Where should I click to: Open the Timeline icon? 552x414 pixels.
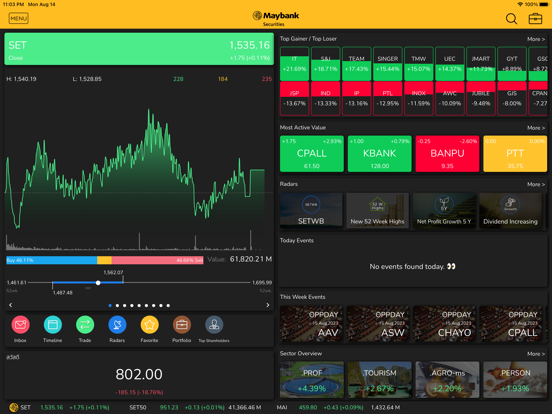52,325
